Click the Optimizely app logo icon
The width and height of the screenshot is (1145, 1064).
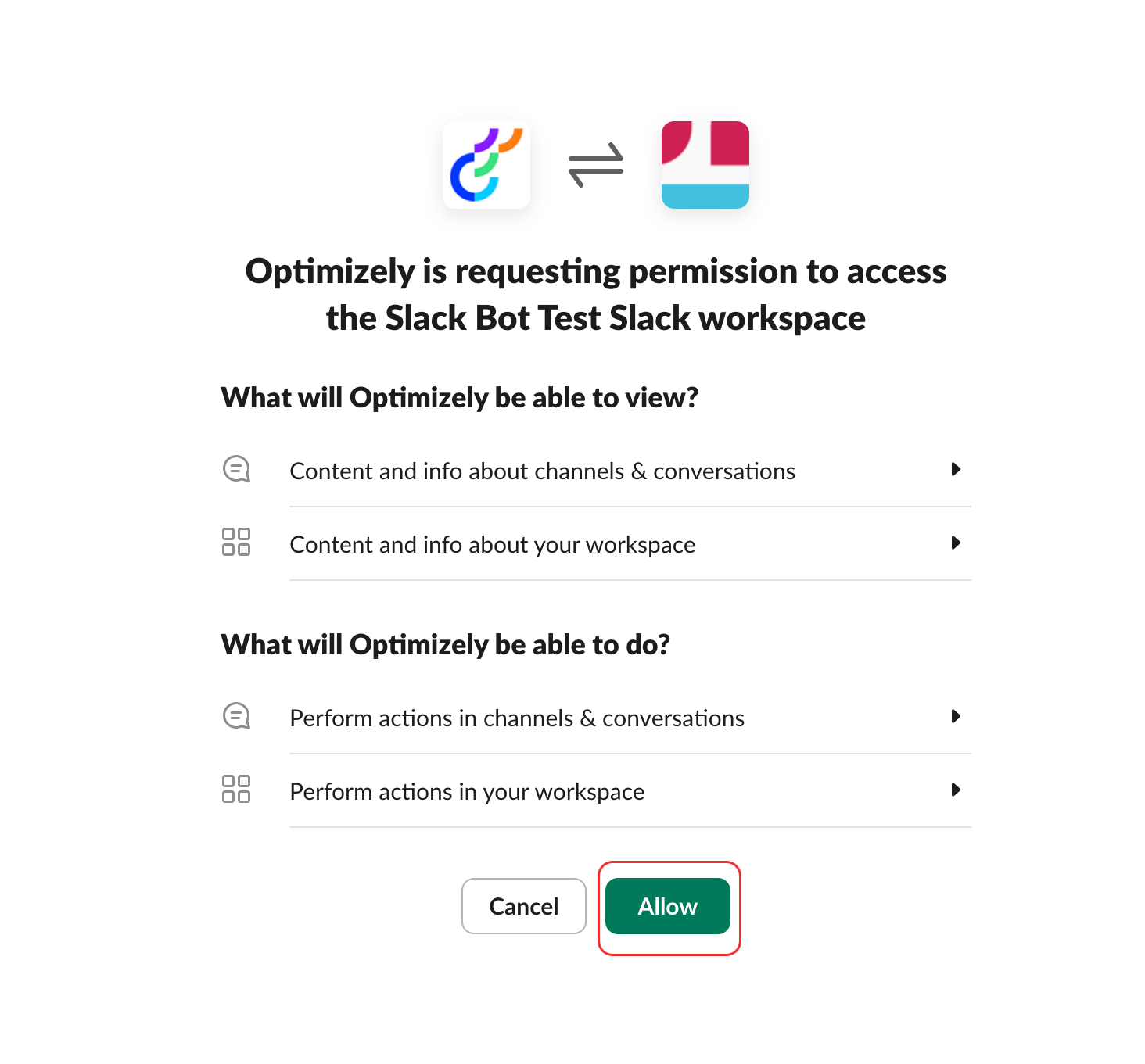click(486, 165)
